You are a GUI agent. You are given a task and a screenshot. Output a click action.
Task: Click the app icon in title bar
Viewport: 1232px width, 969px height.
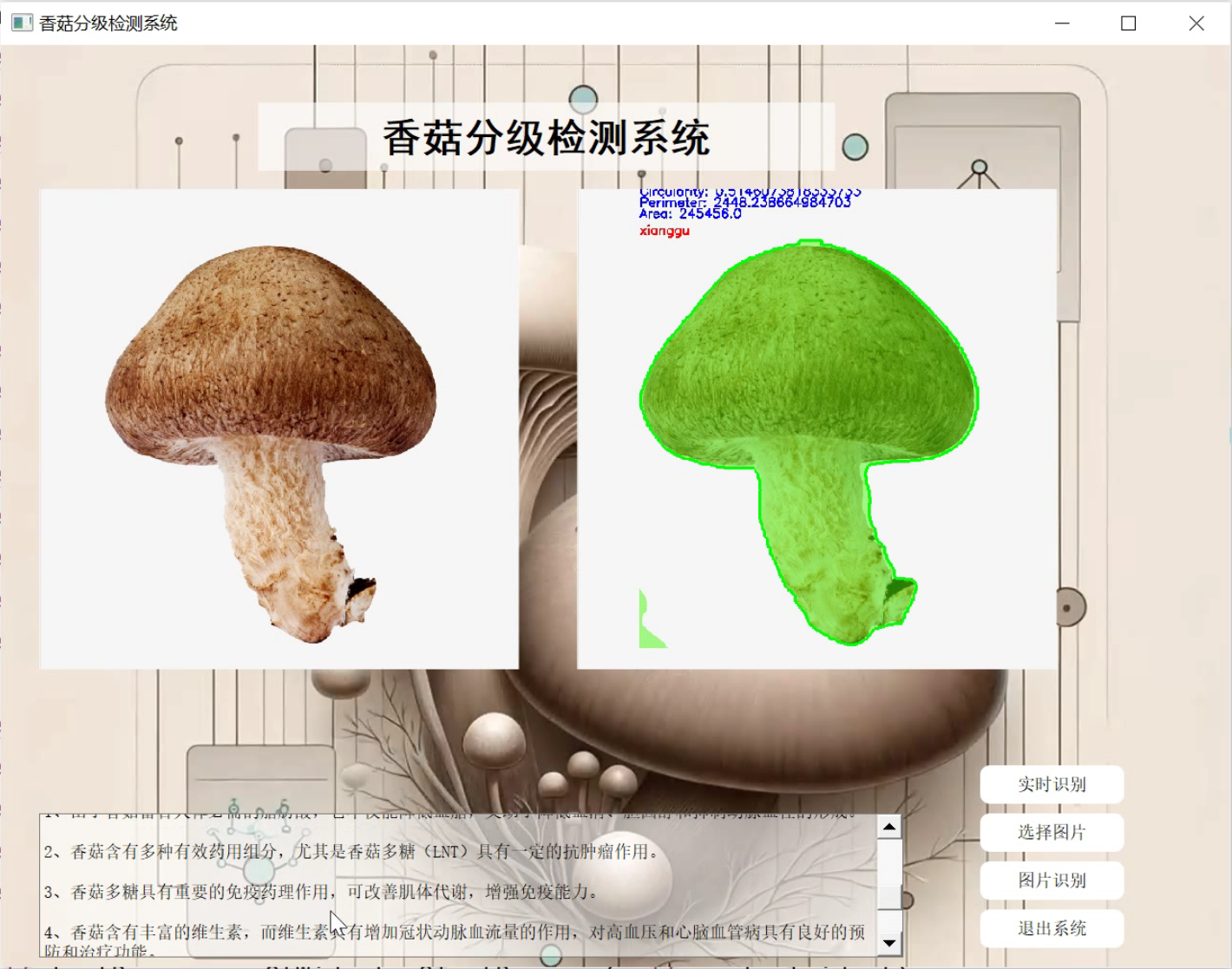coord(22,23)
